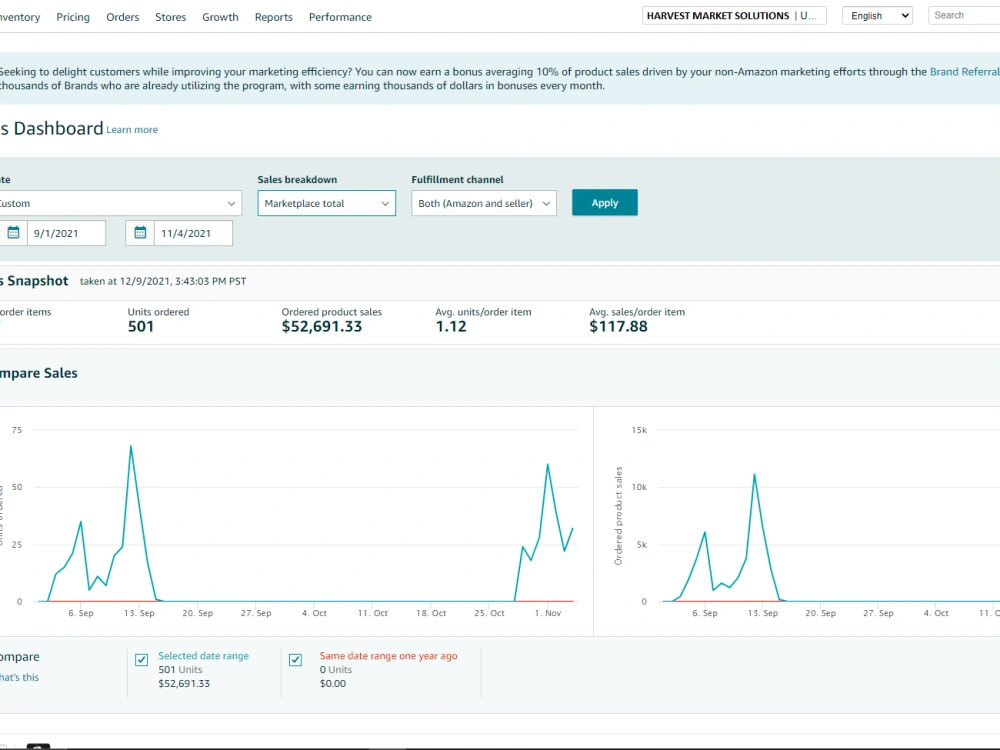Click the 13 Sep peak on units chart
This screenshot has height=750, width=1000.
[x=131, y=446]
